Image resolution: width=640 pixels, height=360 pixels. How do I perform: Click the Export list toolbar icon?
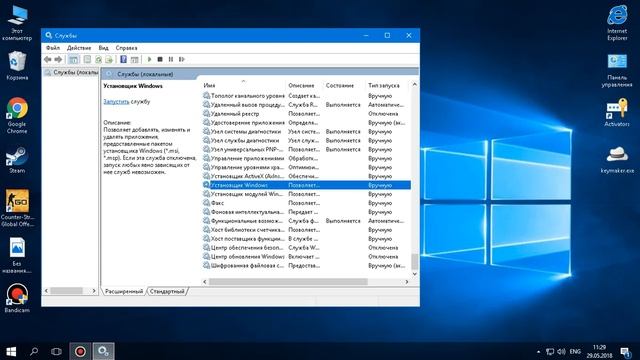[x=109, y=60]
